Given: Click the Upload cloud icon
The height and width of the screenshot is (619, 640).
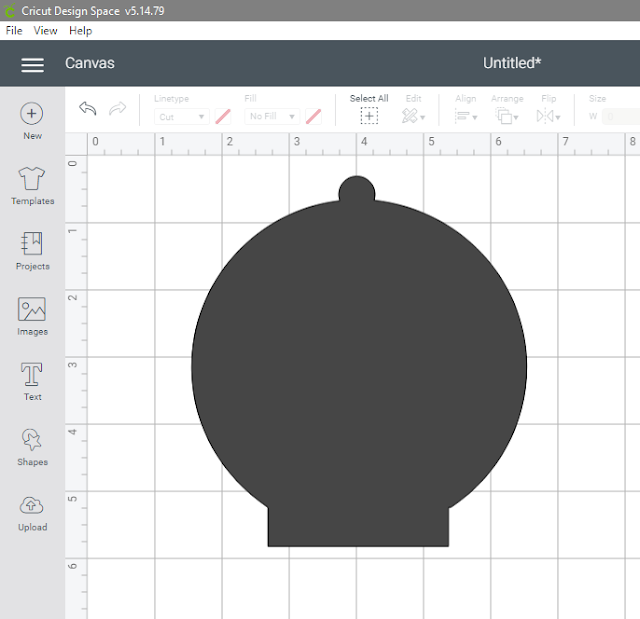Looking at the screenshot, I should click(x=31, y=506).
